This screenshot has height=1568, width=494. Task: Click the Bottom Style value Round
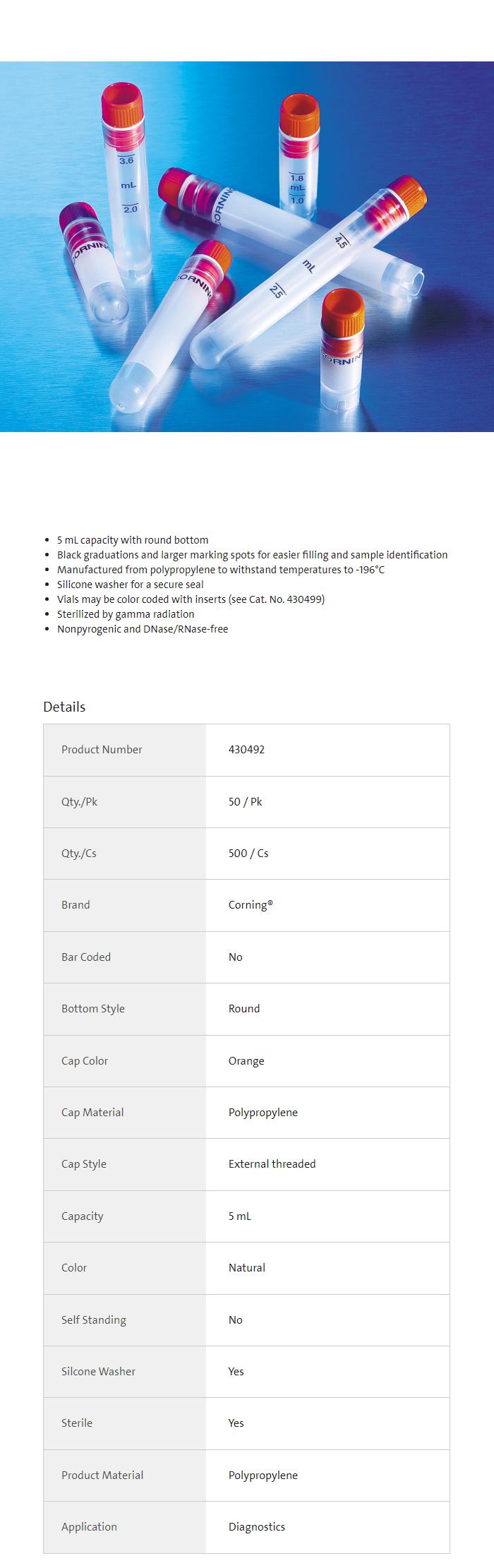[244, 1009]
